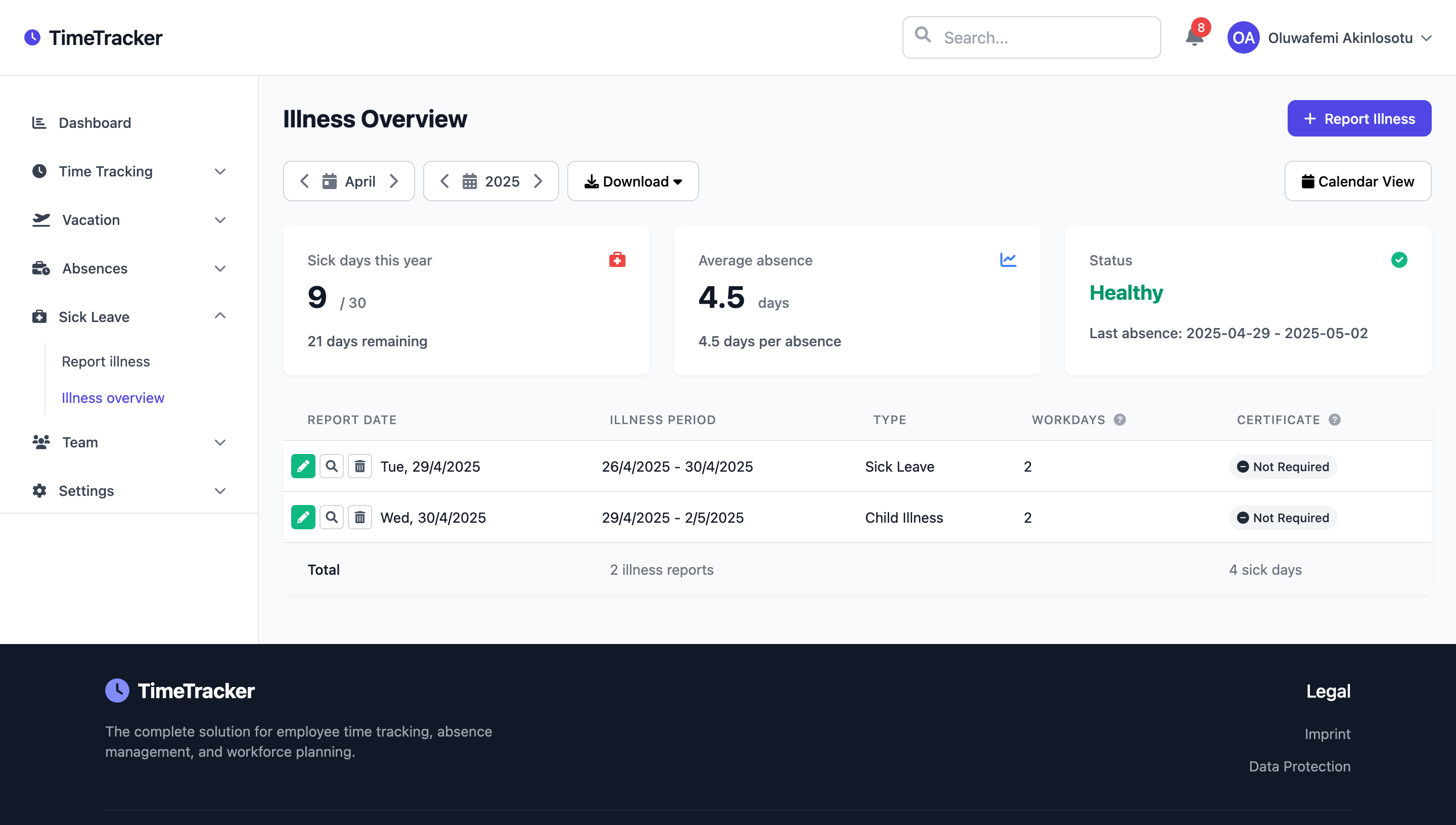Expand the Settings menu
The width and height of the screenshot is (1456, 825).
tap(130, 491)
